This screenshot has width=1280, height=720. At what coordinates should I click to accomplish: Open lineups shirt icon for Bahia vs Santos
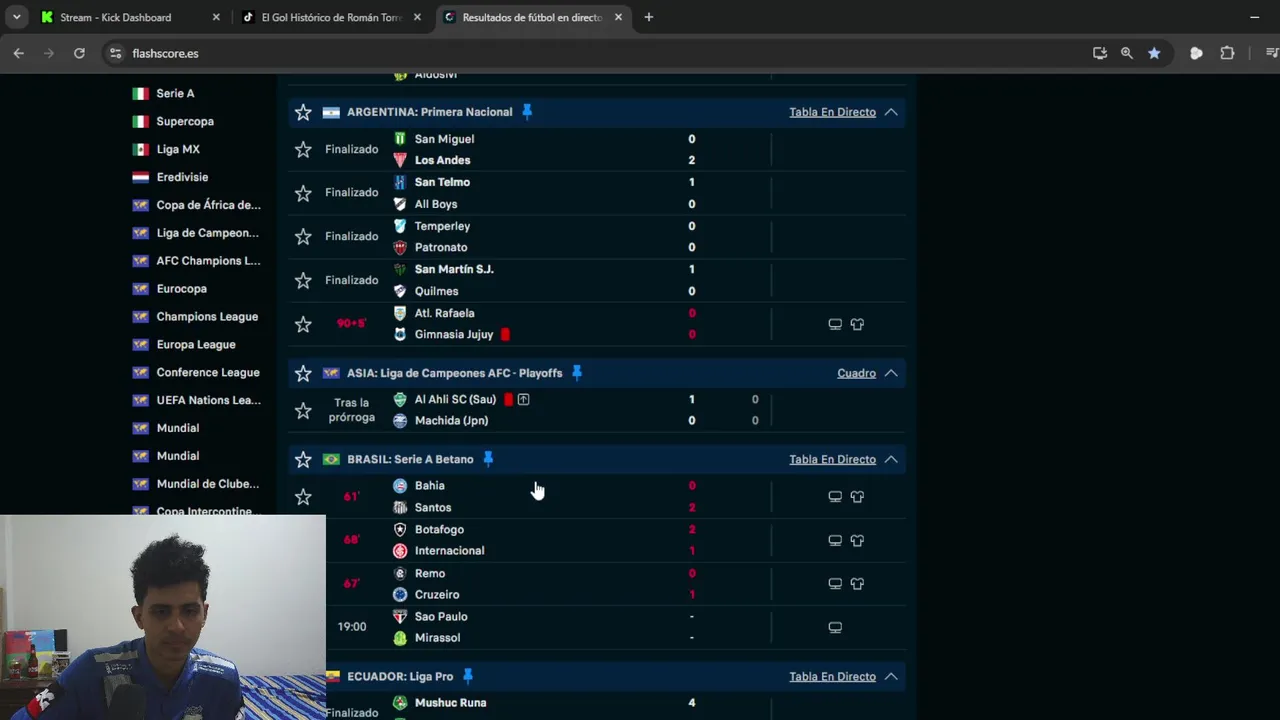pos(857,497)
